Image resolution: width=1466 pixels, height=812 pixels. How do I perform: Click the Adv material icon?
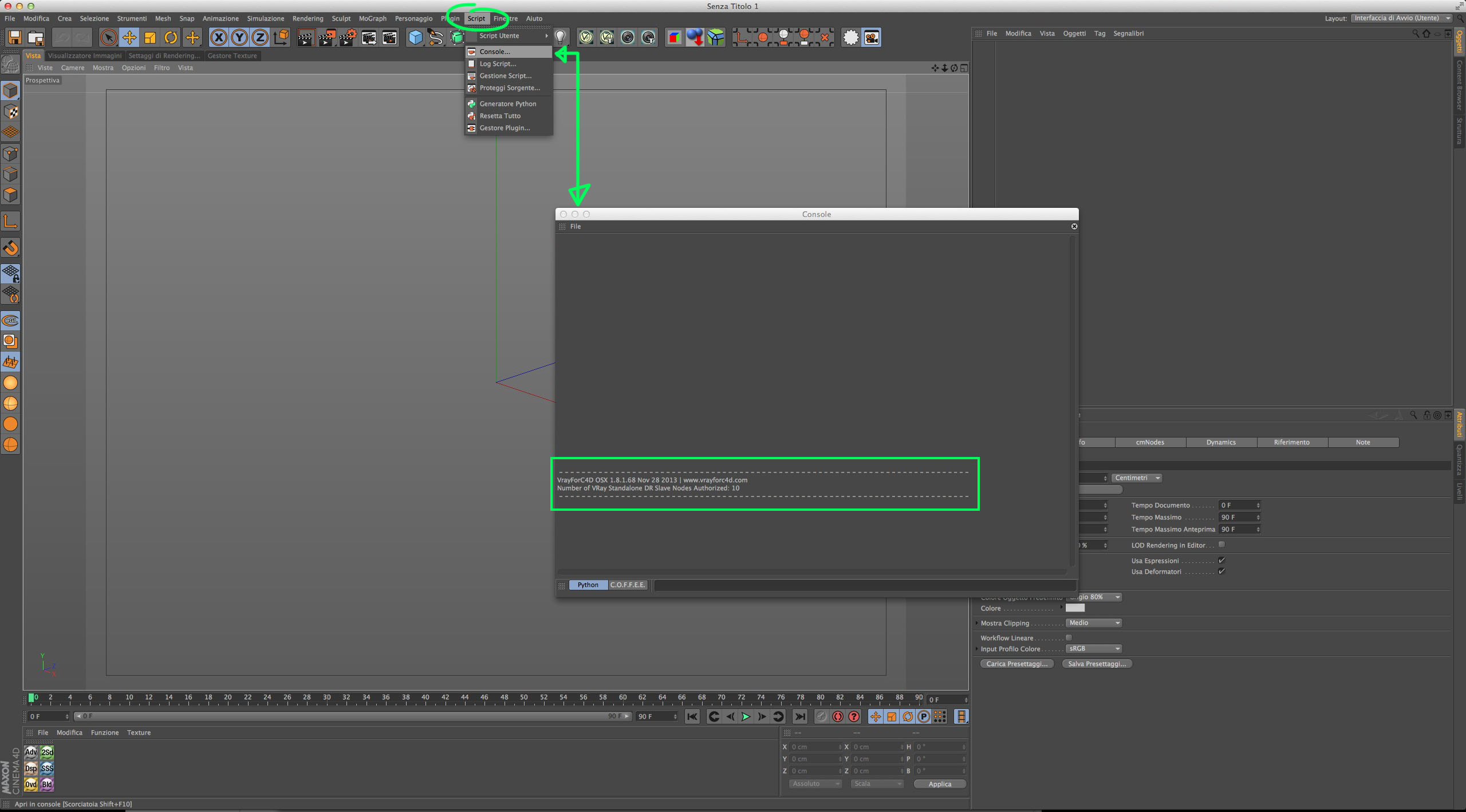(x=31, y=752)
